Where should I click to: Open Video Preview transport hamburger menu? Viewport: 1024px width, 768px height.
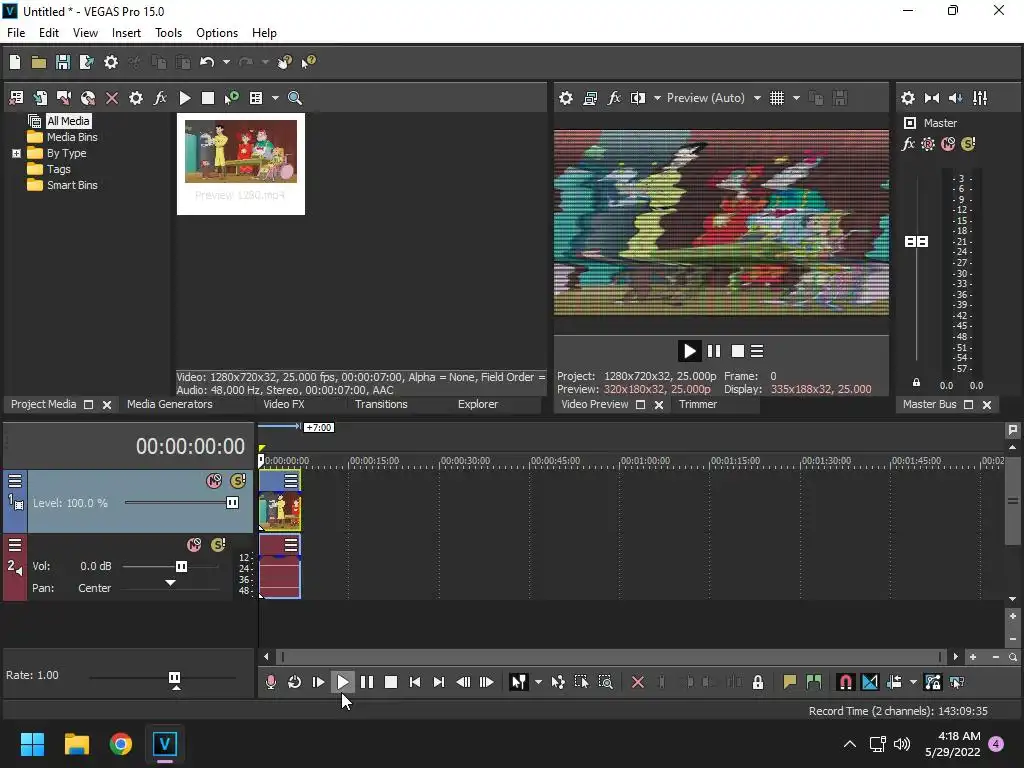point(757,351)
